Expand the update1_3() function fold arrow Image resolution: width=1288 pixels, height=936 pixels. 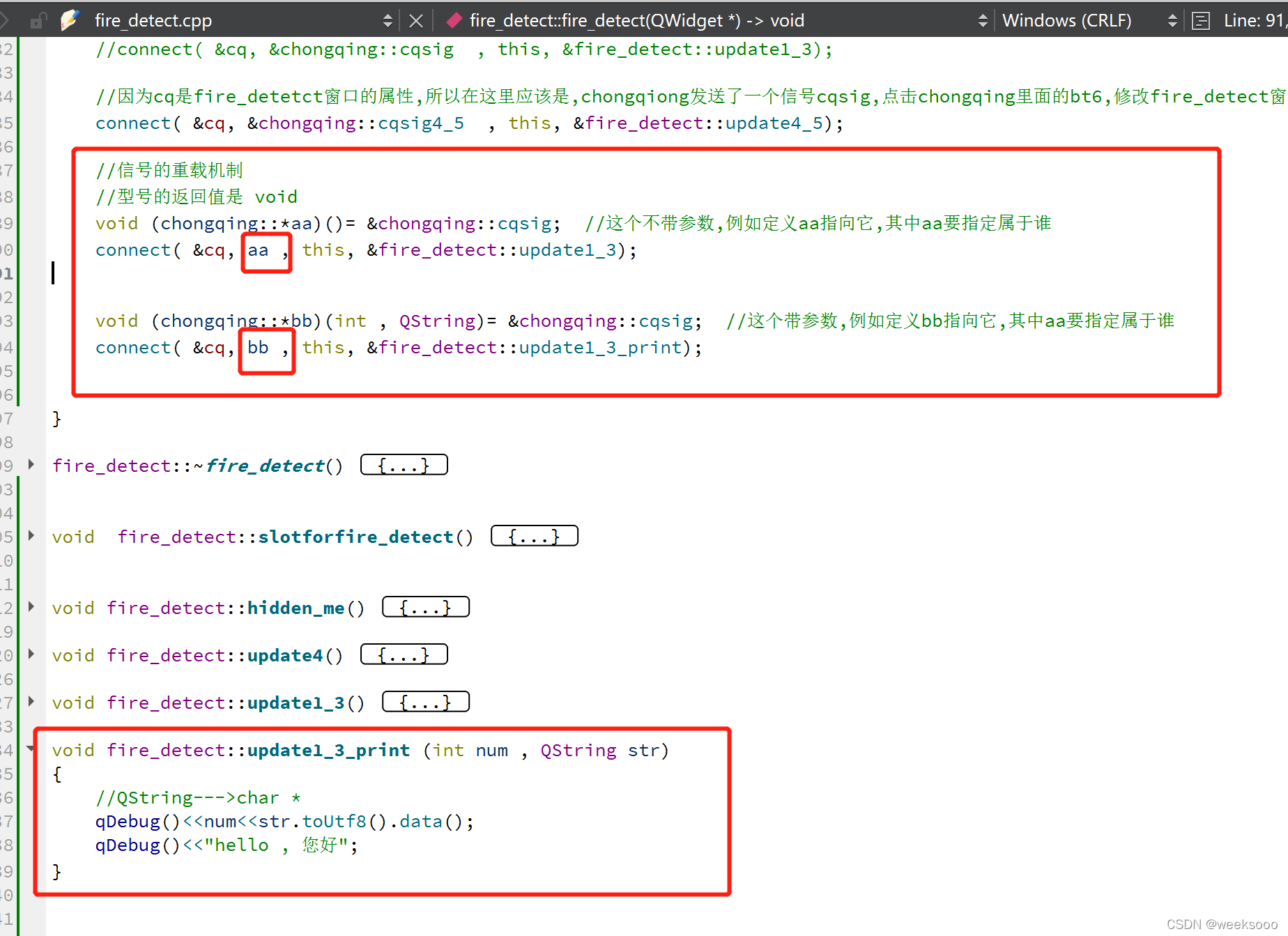(x=31, y=701)
